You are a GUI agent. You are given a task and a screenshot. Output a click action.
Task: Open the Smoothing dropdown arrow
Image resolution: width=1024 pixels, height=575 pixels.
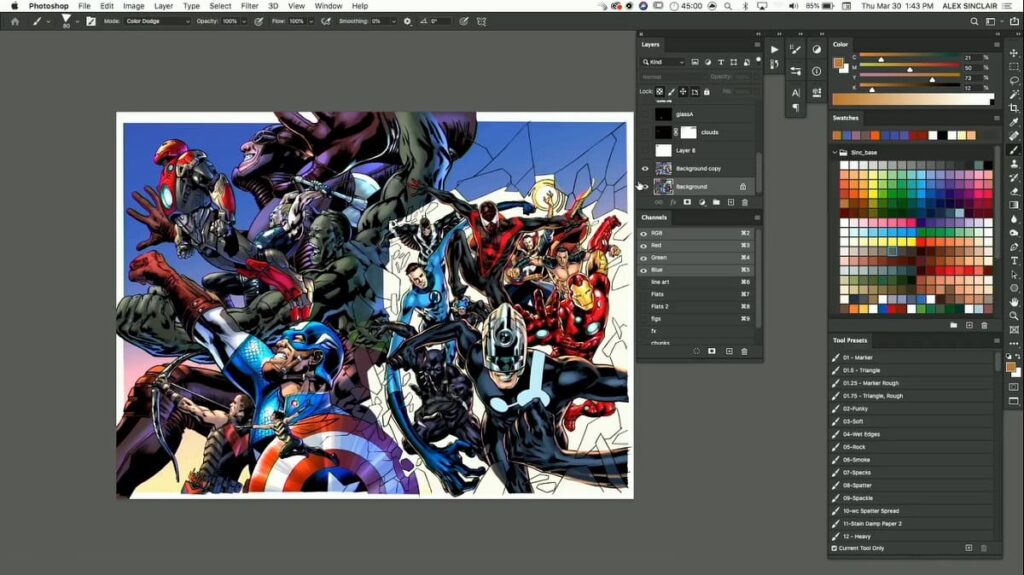pos(393,22)
